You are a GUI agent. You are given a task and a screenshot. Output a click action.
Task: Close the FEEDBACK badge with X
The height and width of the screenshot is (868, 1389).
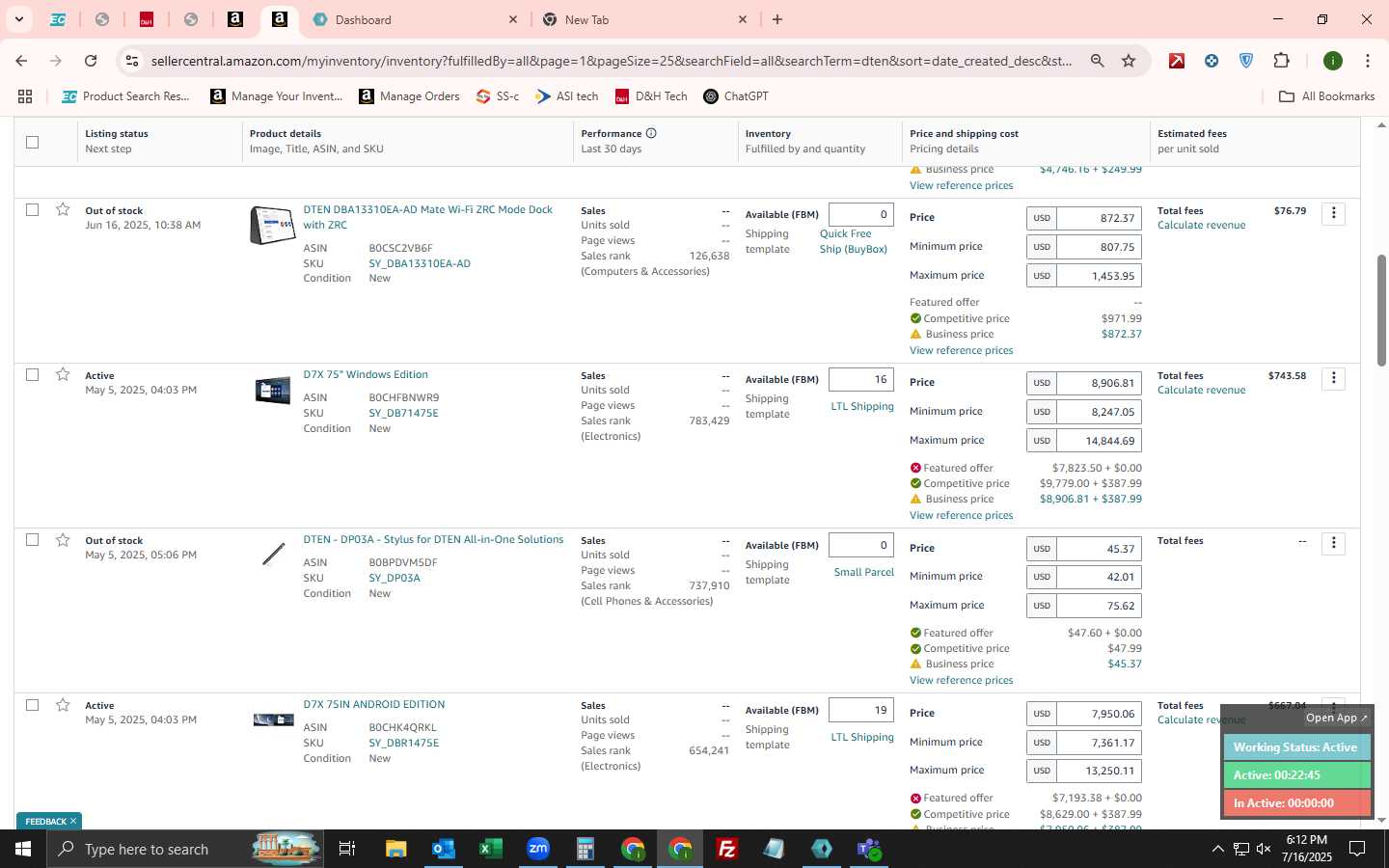click(72, 822)
